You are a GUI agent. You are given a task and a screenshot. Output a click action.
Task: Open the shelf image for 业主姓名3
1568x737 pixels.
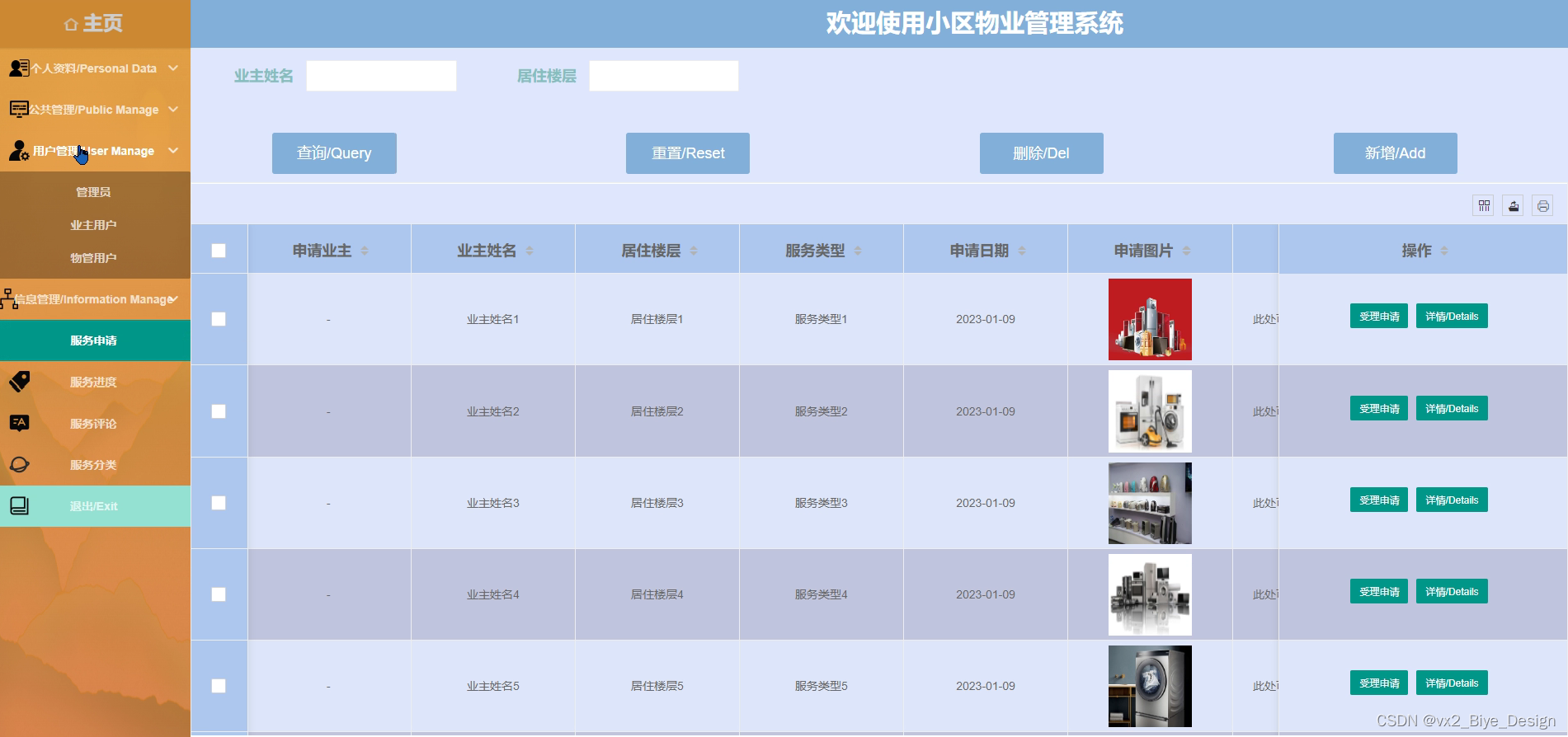click(1150, 503)
